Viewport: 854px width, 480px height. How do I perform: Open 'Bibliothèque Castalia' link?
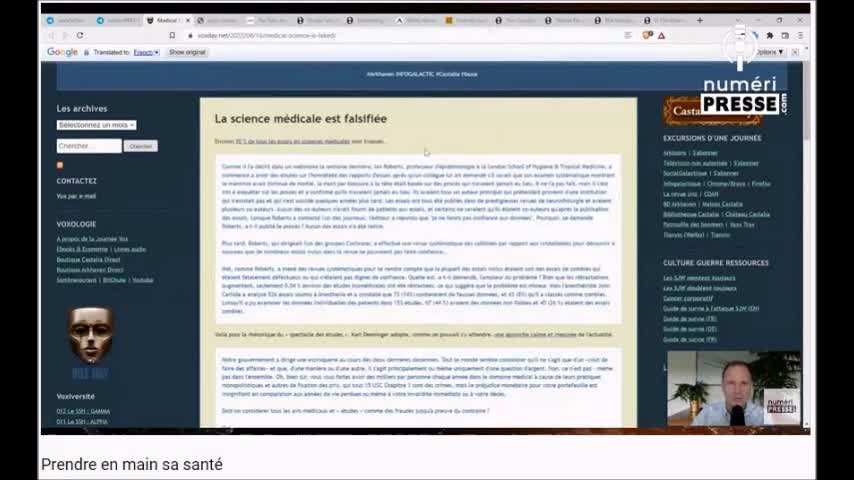click(x=691, y=214)
